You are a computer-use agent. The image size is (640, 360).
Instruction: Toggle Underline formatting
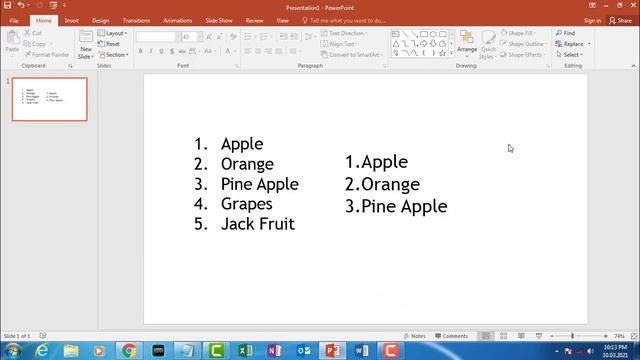(162, 51)
